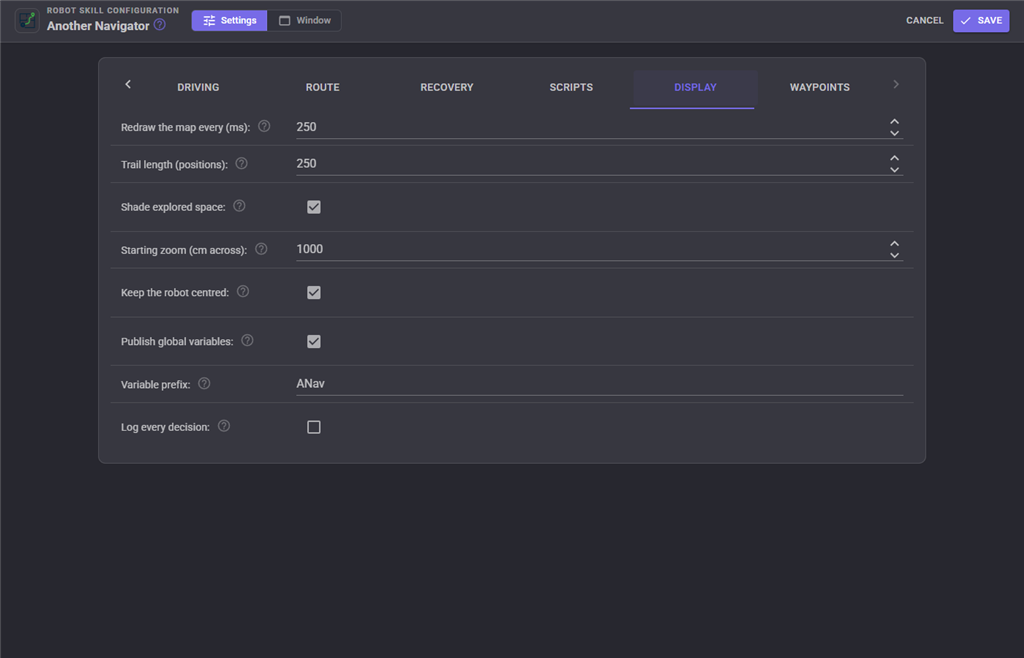Show help for Variable prefix
This screenshot has width=1024, height=658.
204,383
